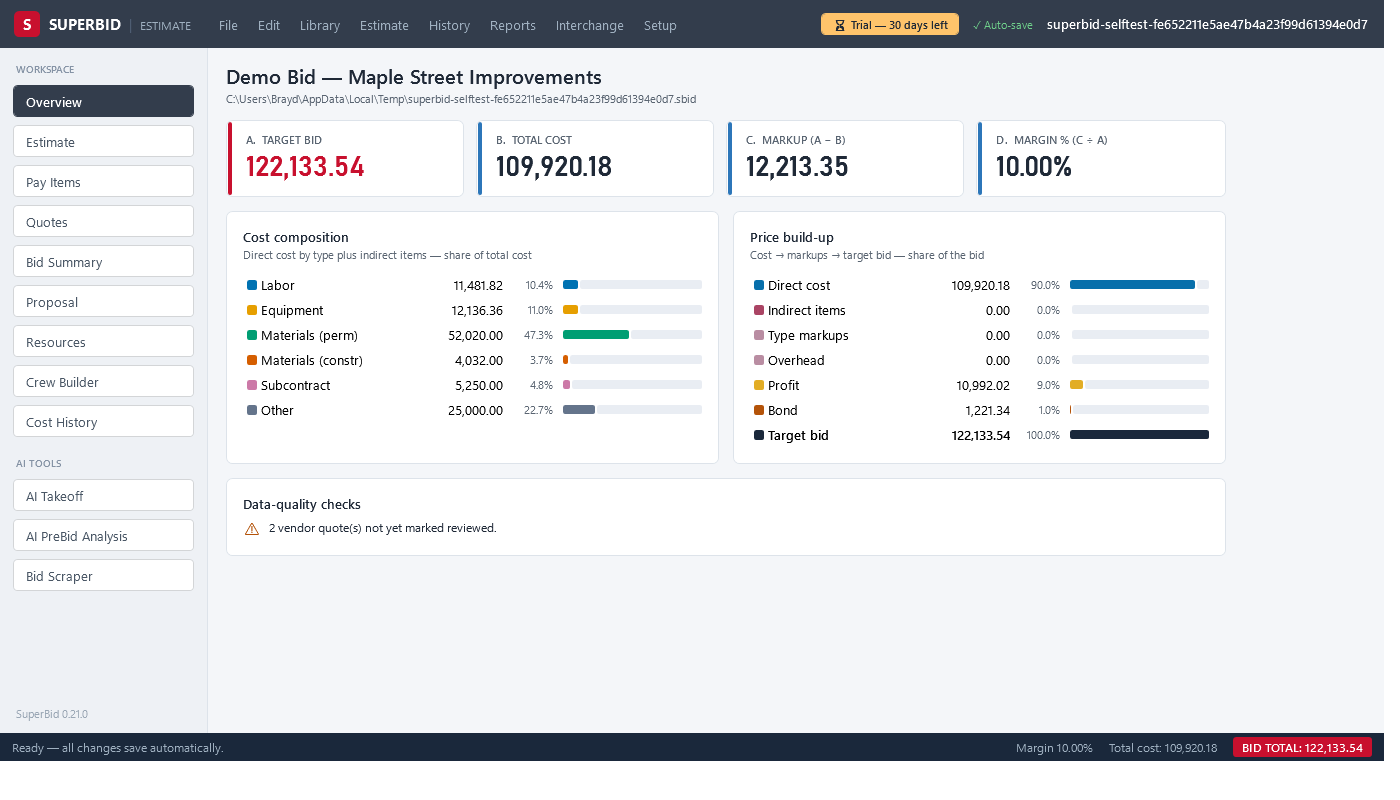The height and width of the screenshot is (800, 1400).
Task: Click the Target bid 100% bar
Action: pyautogui.click(x=1139, y=435)
